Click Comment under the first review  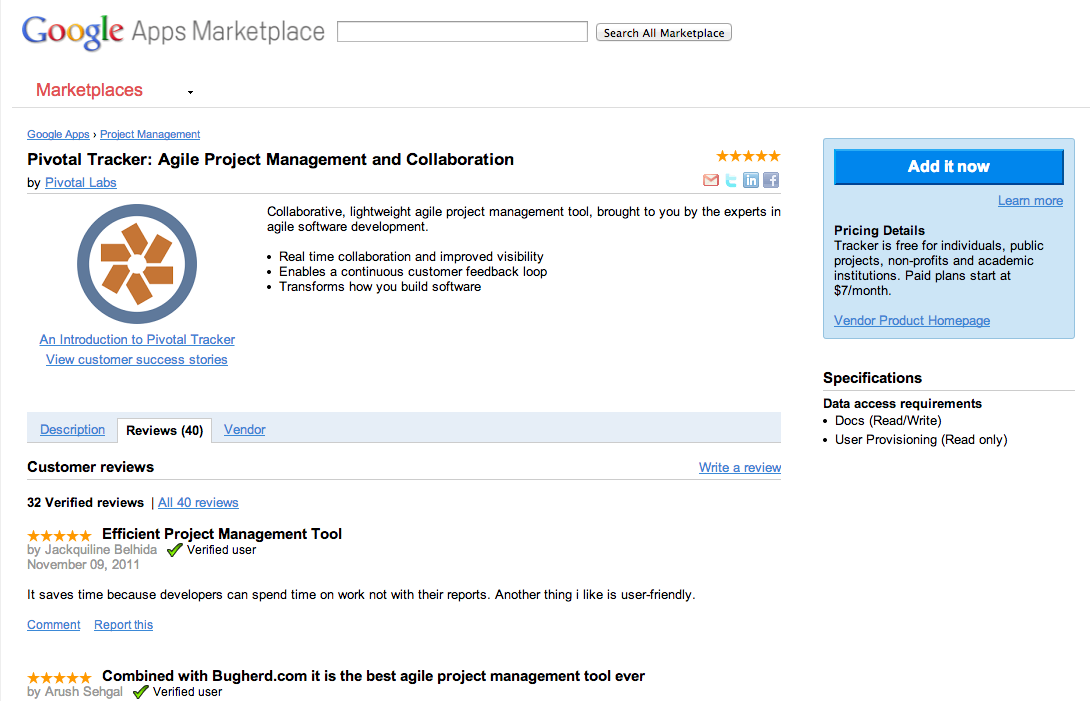click(x=54, y=625)
